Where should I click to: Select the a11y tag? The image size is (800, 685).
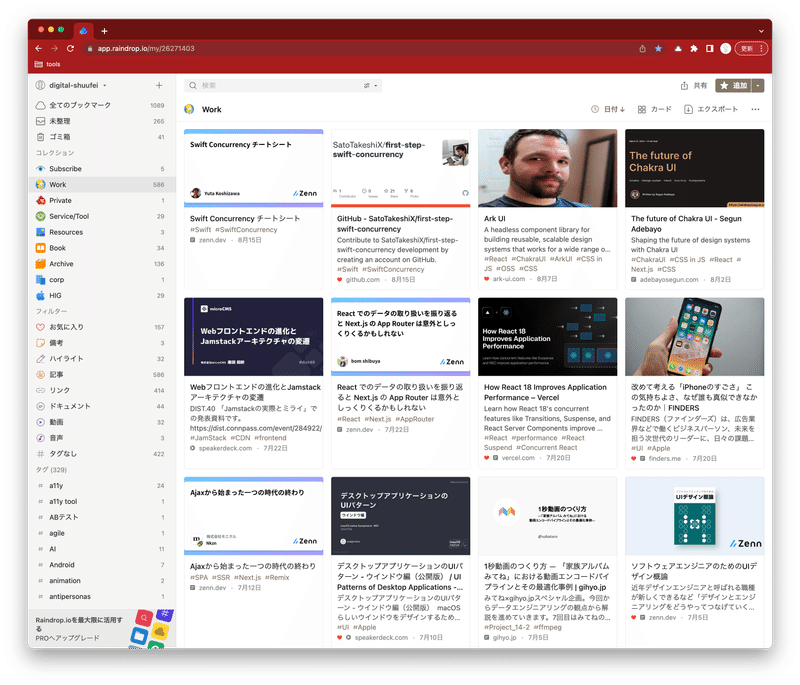(102, 486)
